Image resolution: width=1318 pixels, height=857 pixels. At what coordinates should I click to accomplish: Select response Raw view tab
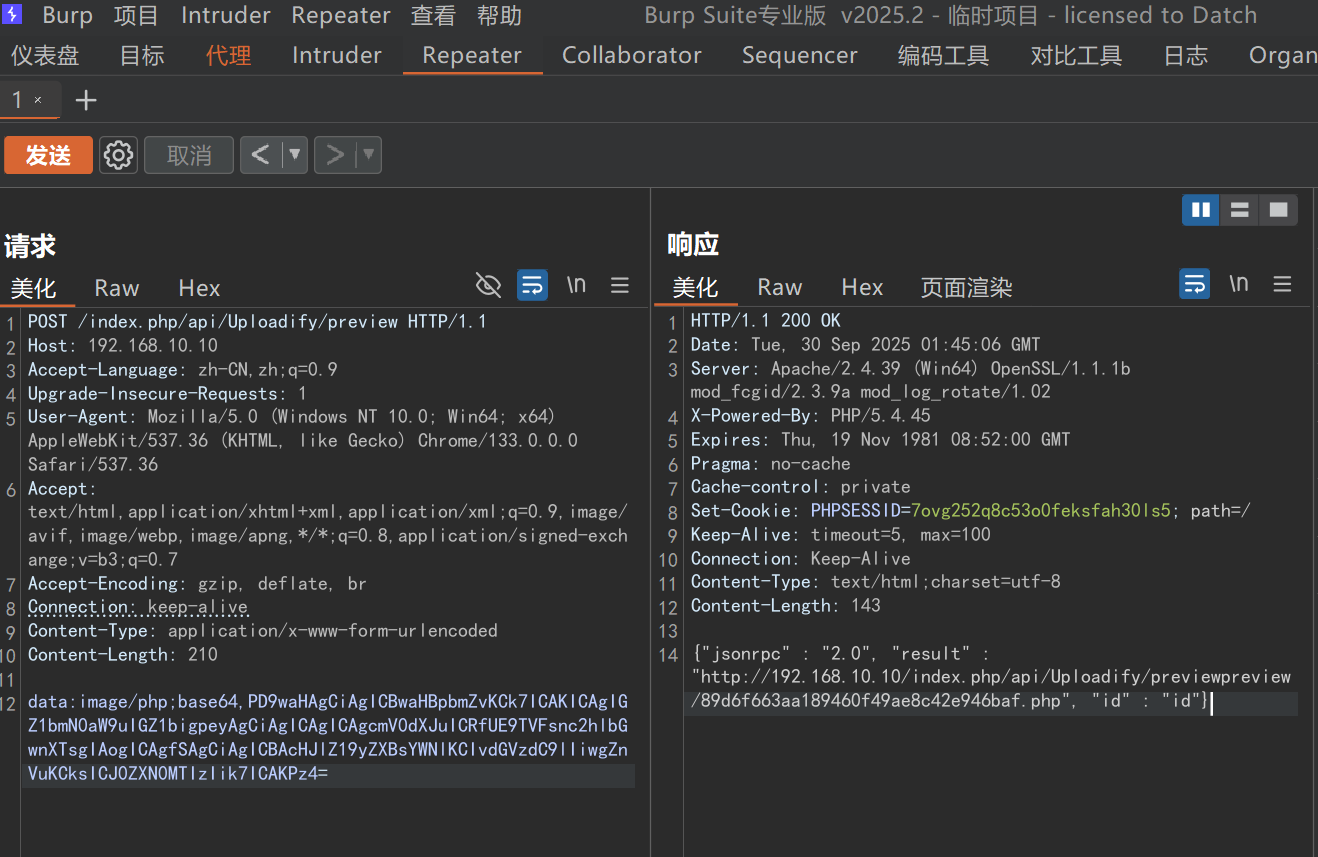pyautogui.click(x=780, y=287)
